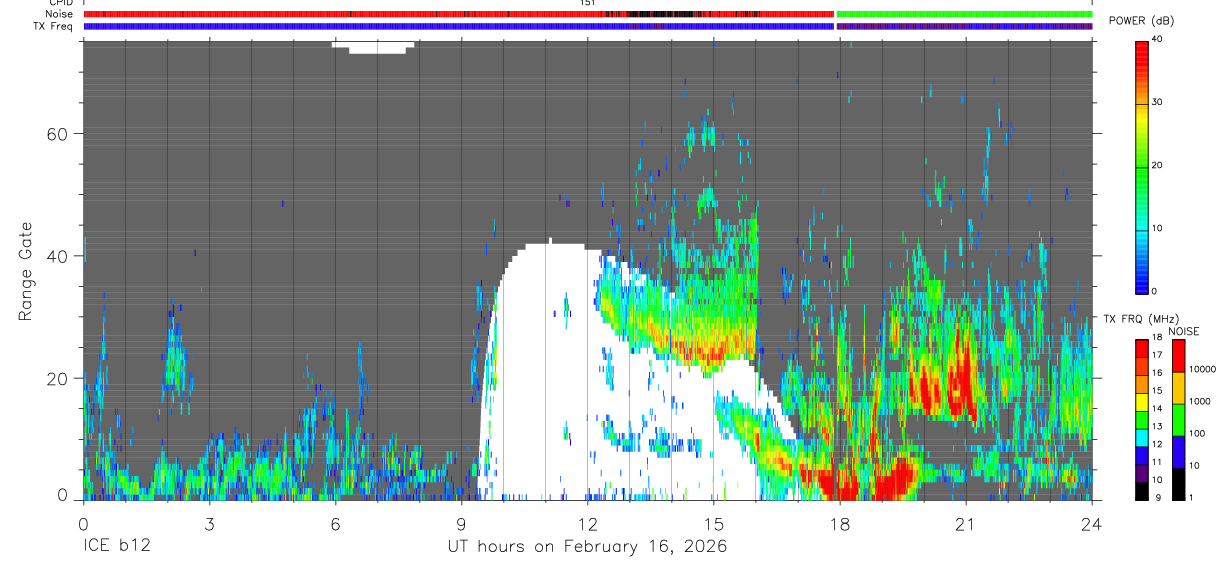Click the 40 tick on Range Gate axis
1228x567 pixels.
pos(60,256)
